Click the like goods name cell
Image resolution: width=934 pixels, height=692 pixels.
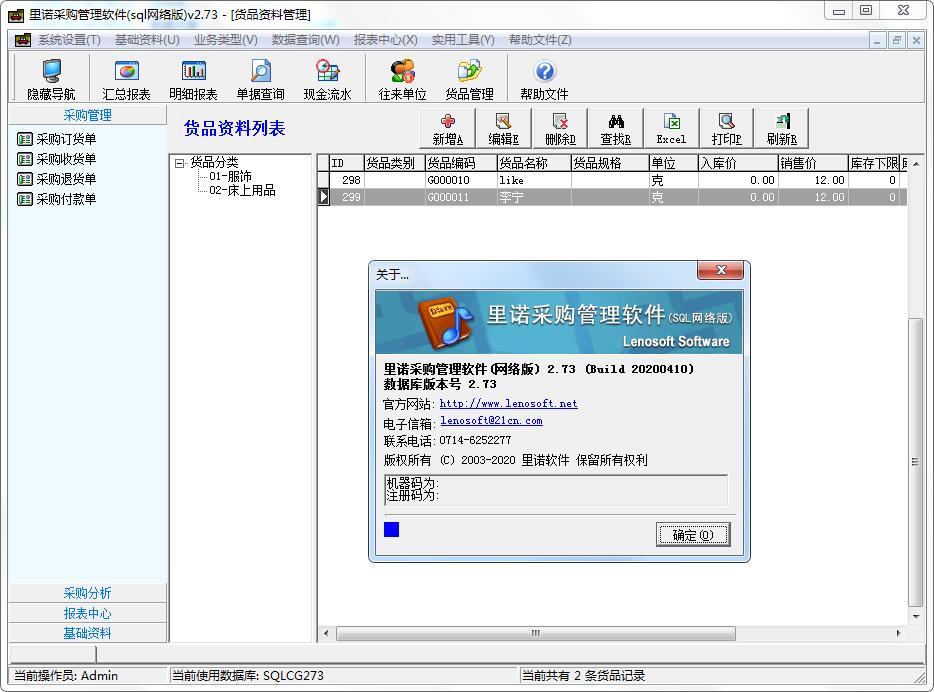[534, 180]
